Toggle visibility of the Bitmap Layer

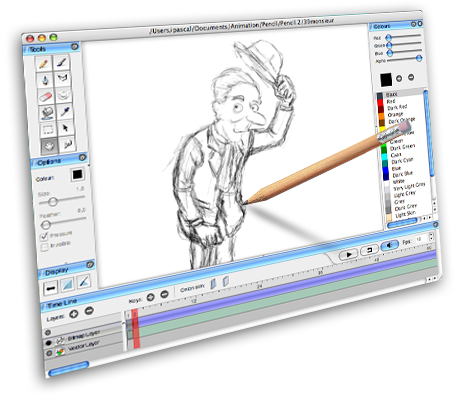pos(49,343)
